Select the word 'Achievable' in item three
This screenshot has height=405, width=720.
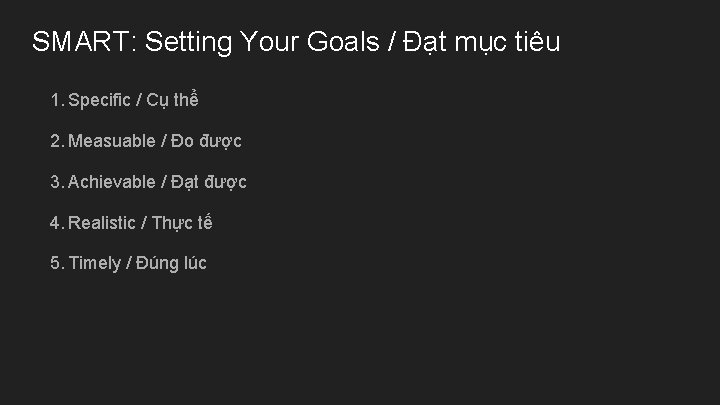pyautogui.click(x=111, y=182)
